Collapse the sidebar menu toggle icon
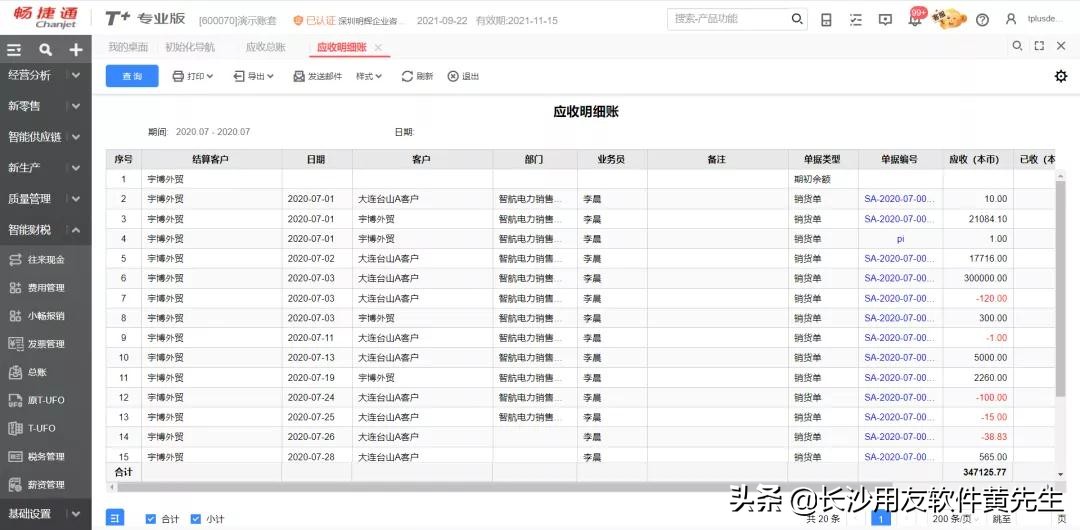Screen dimensions: 1080x530 [14, 49]
